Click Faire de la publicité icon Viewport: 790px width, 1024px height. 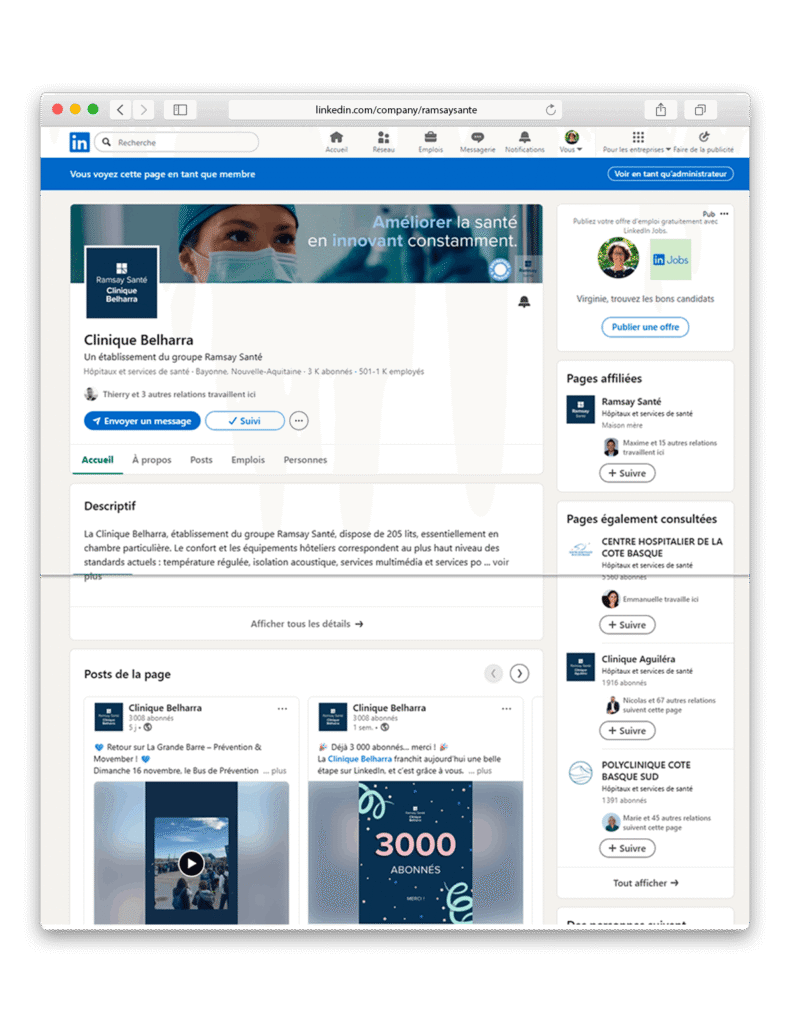pyautogui.click(x=703, y=142)
